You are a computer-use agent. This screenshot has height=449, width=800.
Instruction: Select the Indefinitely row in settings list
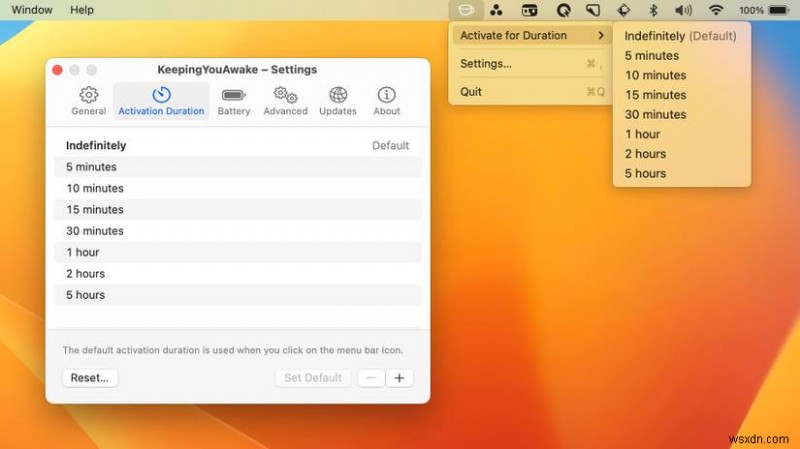pyautogui.click(x=238, y=145)
